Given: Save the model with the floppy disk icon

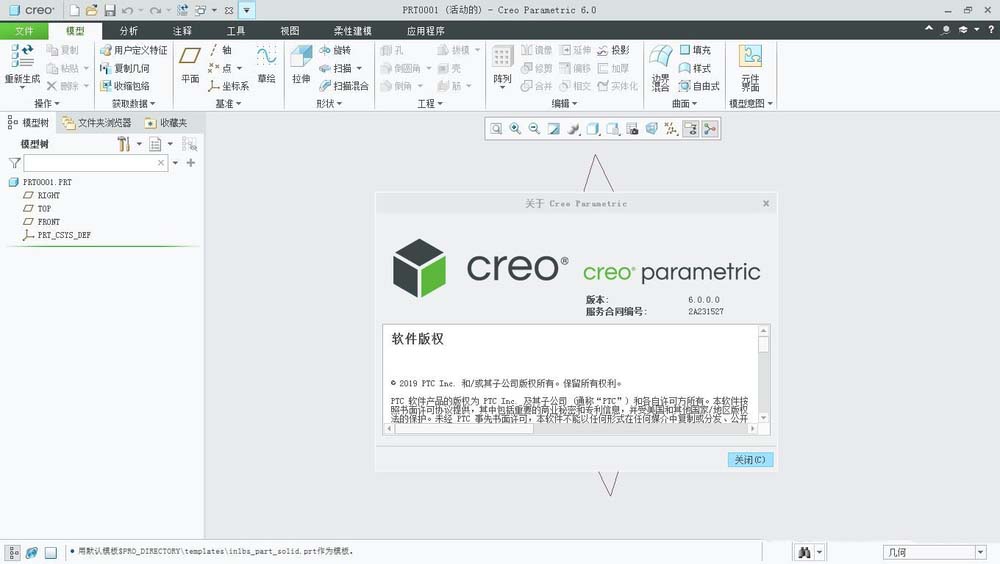Looking at the screenshot, I should pyautogui.click(x=110, y=10).
